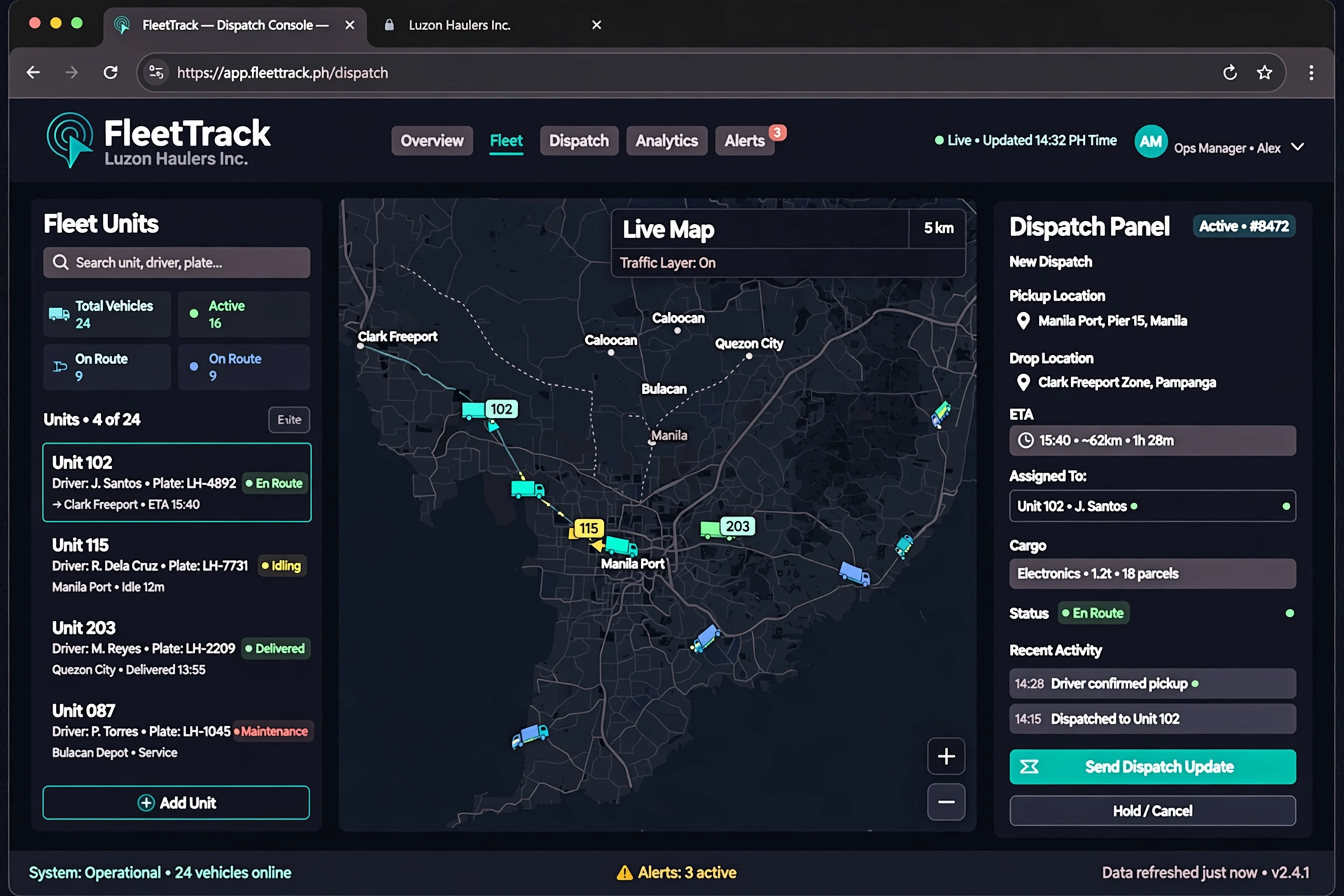The width and height of the screenshot is (1344, 896).
Task: Click the ETA 15:40 ~62km 1h 28m field
Action: pyautogui.click(x=1152, y=440)
